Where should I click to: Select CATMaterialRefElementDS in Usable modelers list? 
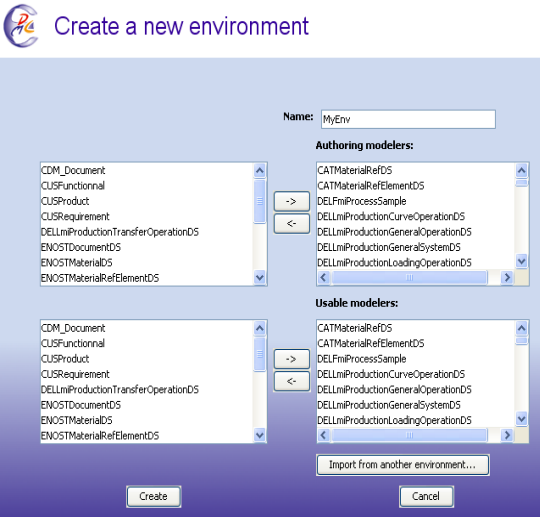point(371,343)
